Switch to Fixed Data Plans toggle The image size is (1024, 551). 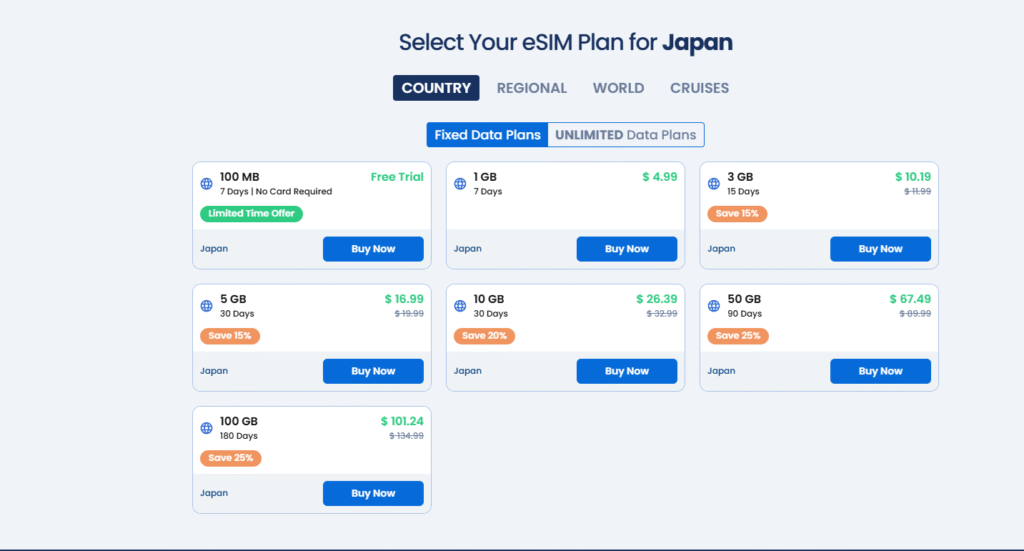(x=487, y=135)
